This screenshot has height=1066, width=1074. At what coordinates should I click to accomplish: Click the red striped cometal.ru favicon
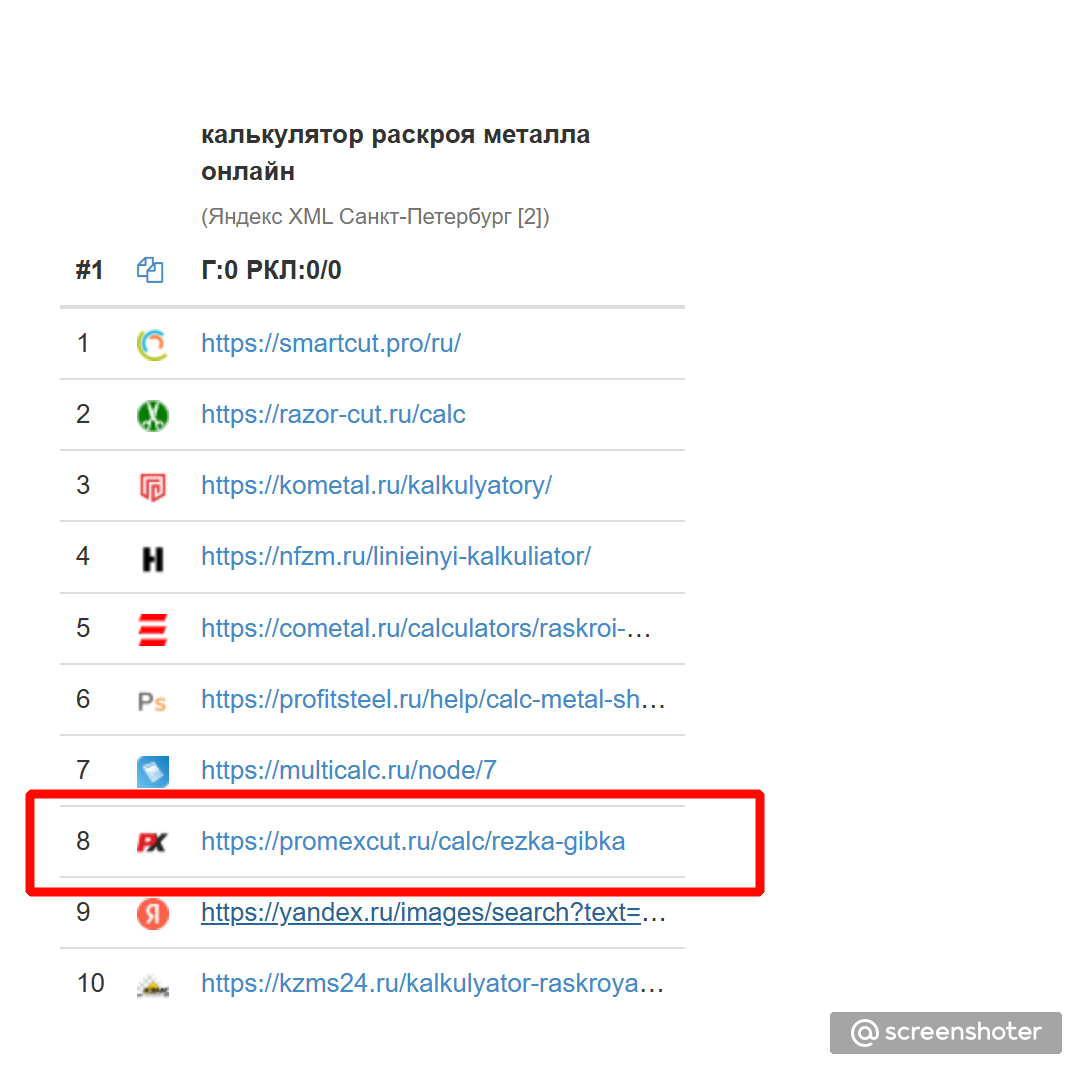coord(152,629)
